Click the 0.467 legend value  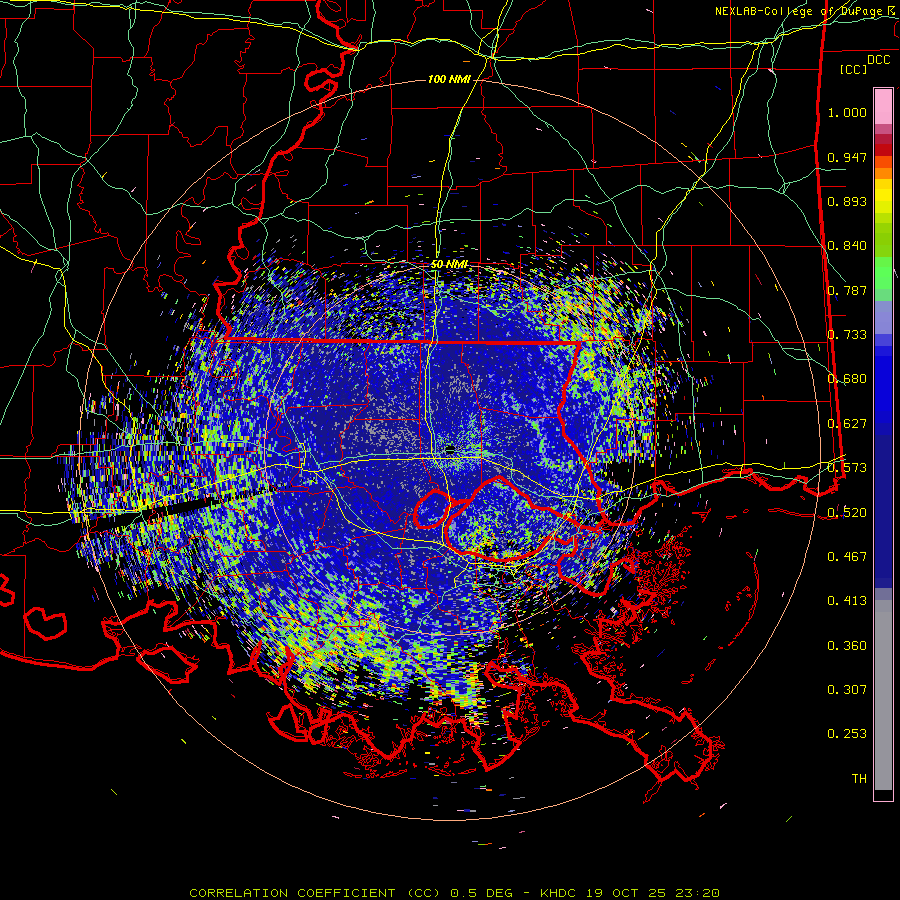(847, 557)
